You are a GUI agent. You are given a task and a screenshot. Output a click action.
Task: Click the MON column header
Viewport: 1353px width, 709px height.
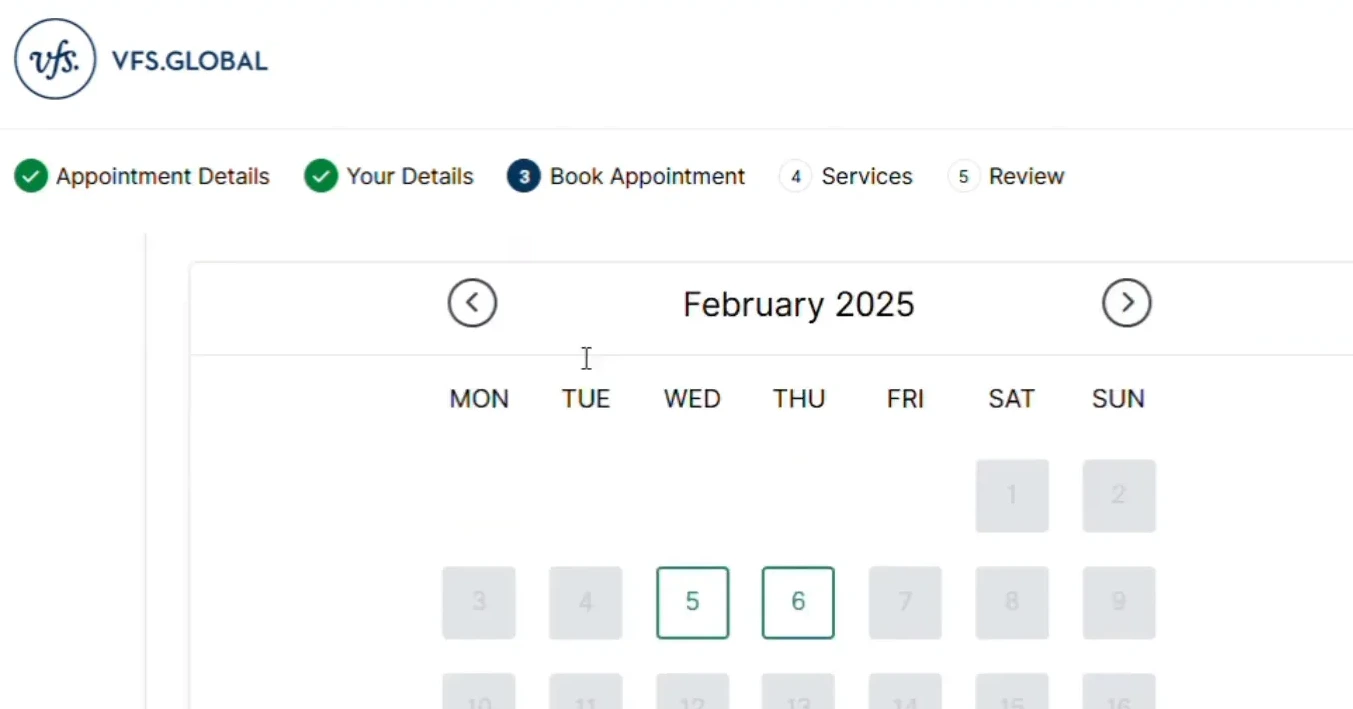coord(479,399)
